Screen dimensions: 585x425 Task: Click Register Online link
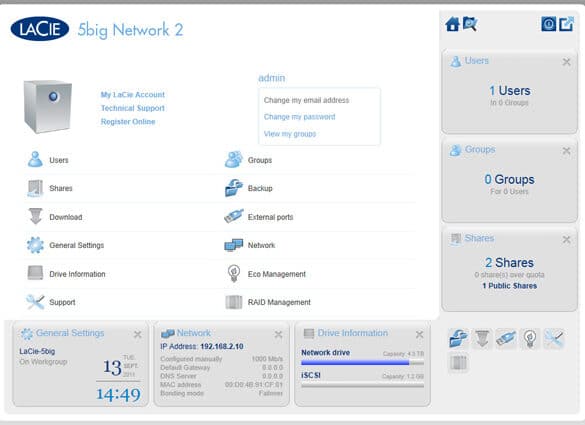[x=128, y=121]
